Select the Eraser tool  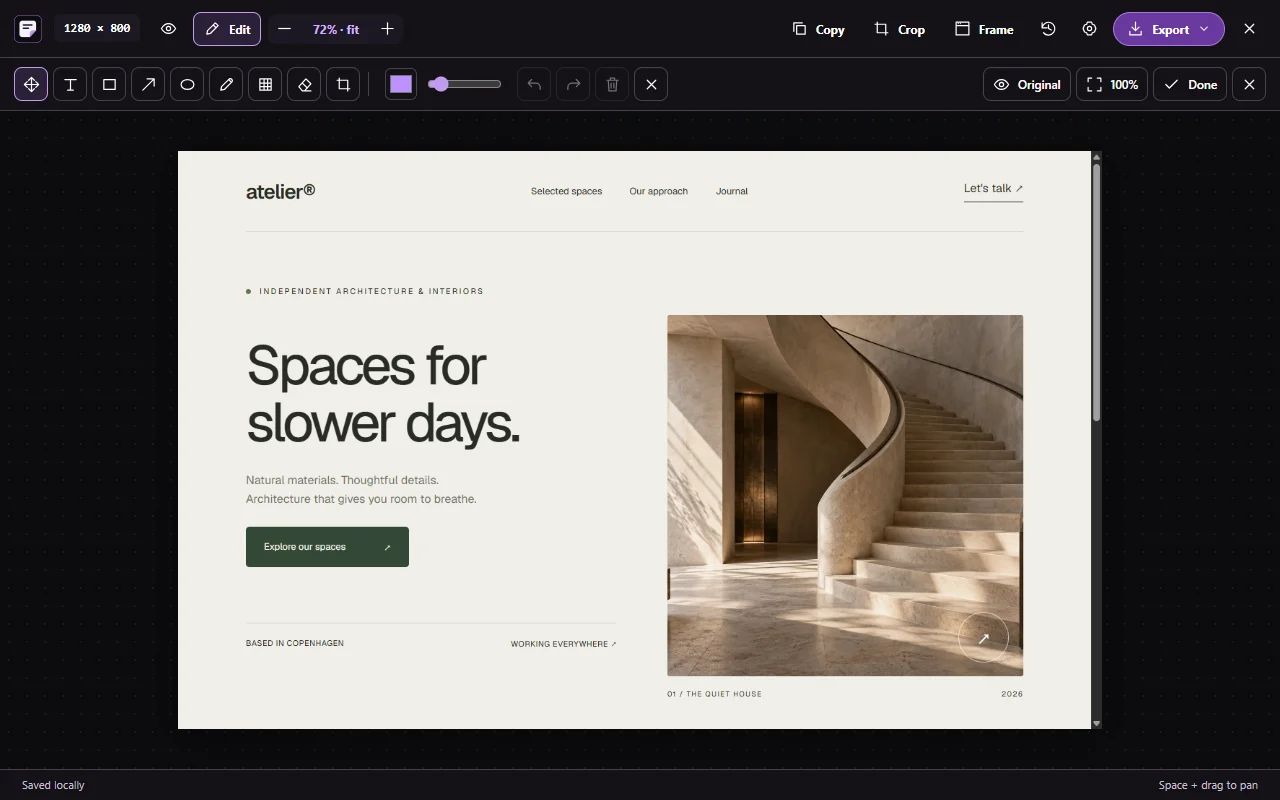304,84
